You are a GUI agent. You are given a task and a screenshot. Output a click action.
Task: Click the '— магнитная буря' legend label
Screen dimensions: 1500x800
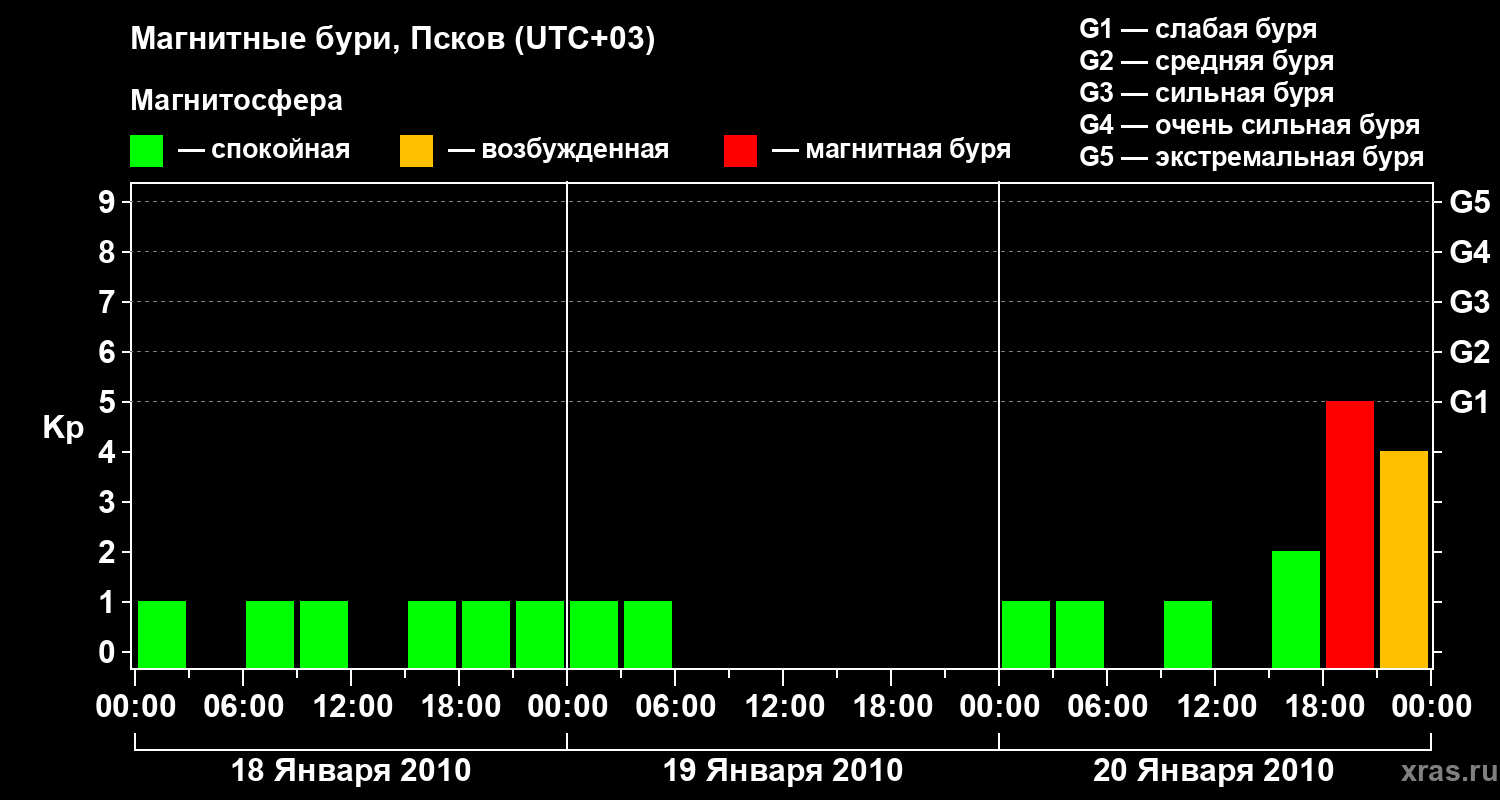tap(891, 151)
